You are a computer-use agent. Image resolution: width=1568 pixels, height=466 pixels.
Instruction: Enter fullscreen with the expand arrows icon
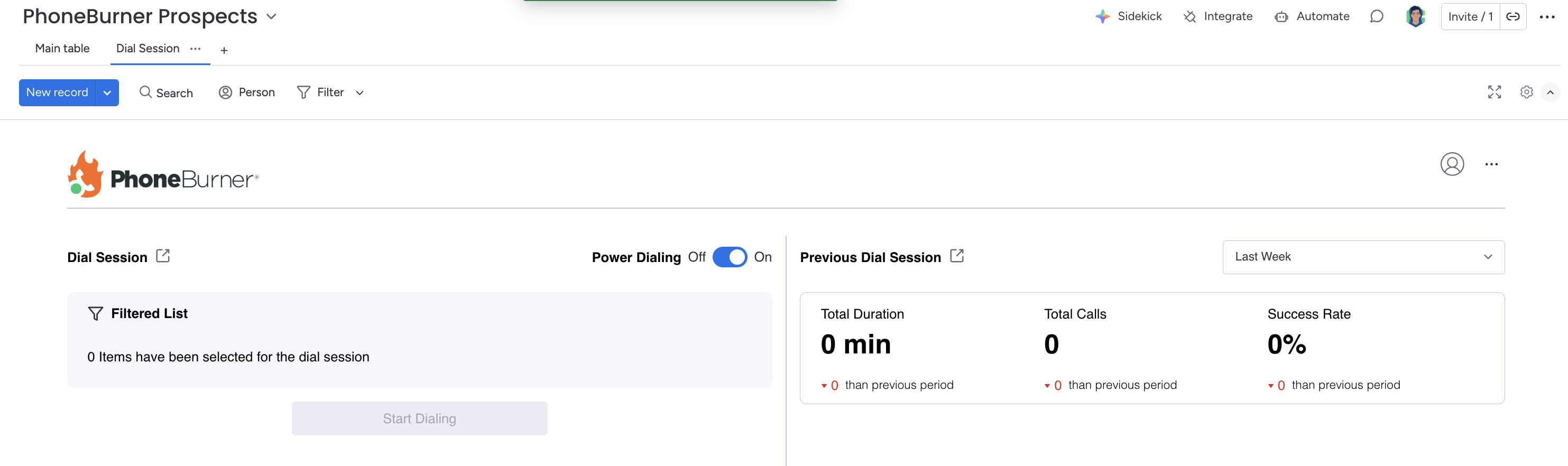(x=1495, y=92)
